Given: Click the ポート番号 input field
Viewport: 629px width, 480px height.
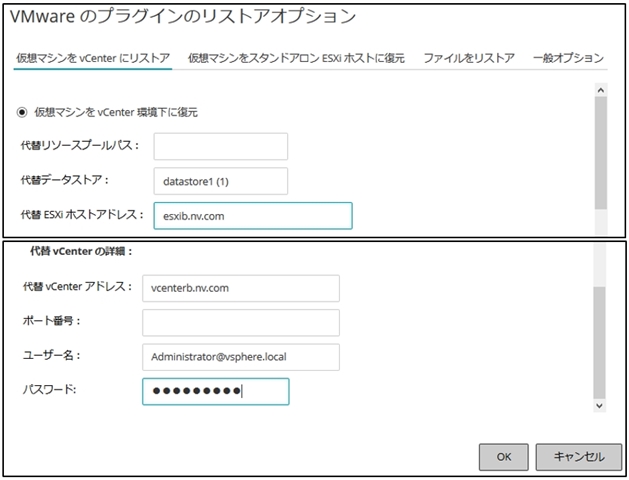Looking at the screenshot, I should pyautogui.click(x=241, y=322).
